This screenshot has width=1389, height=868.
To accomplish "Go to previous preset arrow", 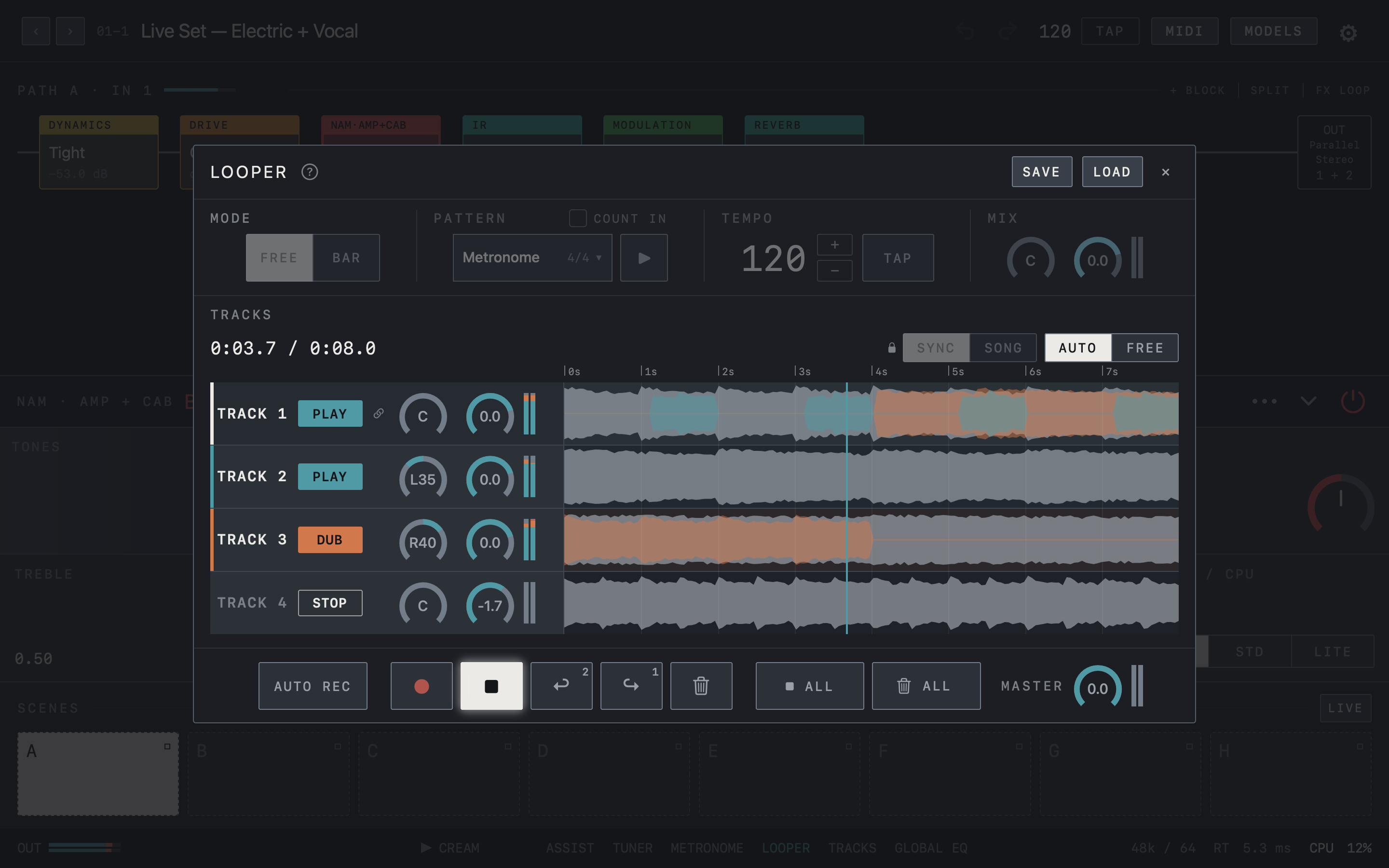I will [36, 31].
